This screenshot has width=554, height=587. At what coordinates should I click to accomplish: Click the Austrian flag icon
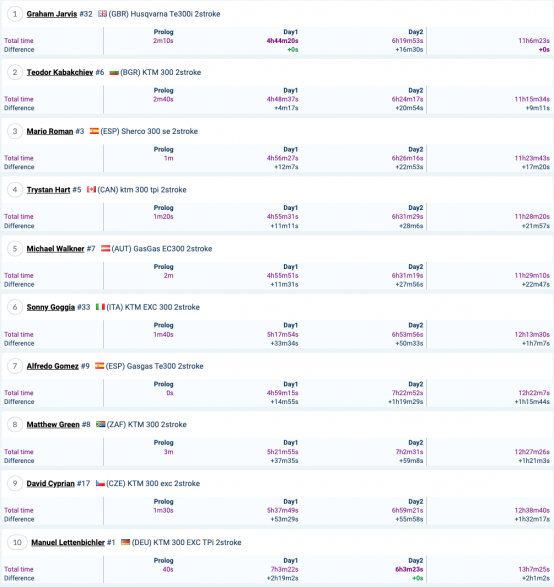coord(106,249)
